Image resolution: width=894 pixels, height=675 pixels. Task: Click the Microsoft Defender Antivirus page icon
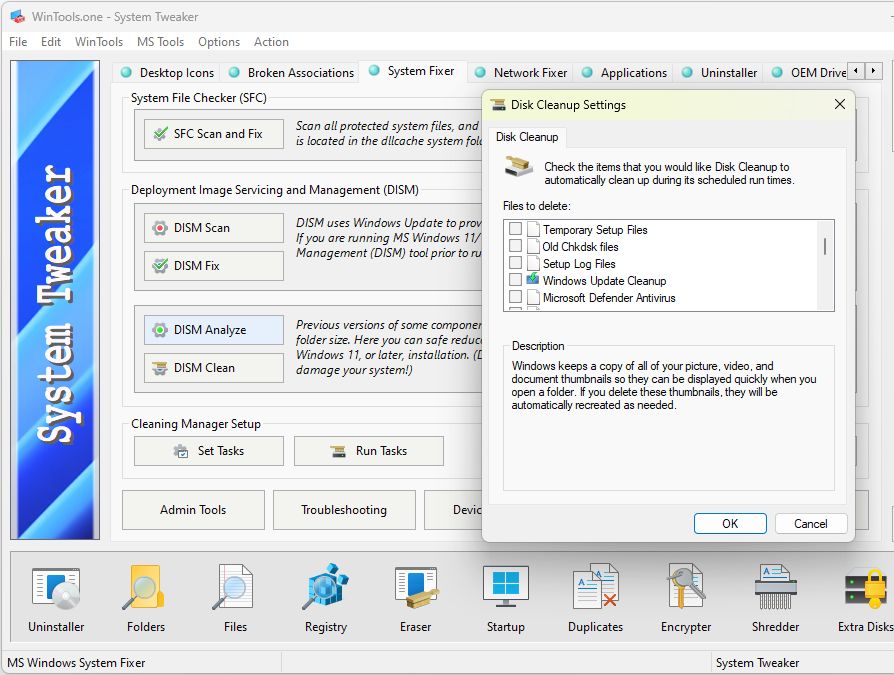[533, 297]
